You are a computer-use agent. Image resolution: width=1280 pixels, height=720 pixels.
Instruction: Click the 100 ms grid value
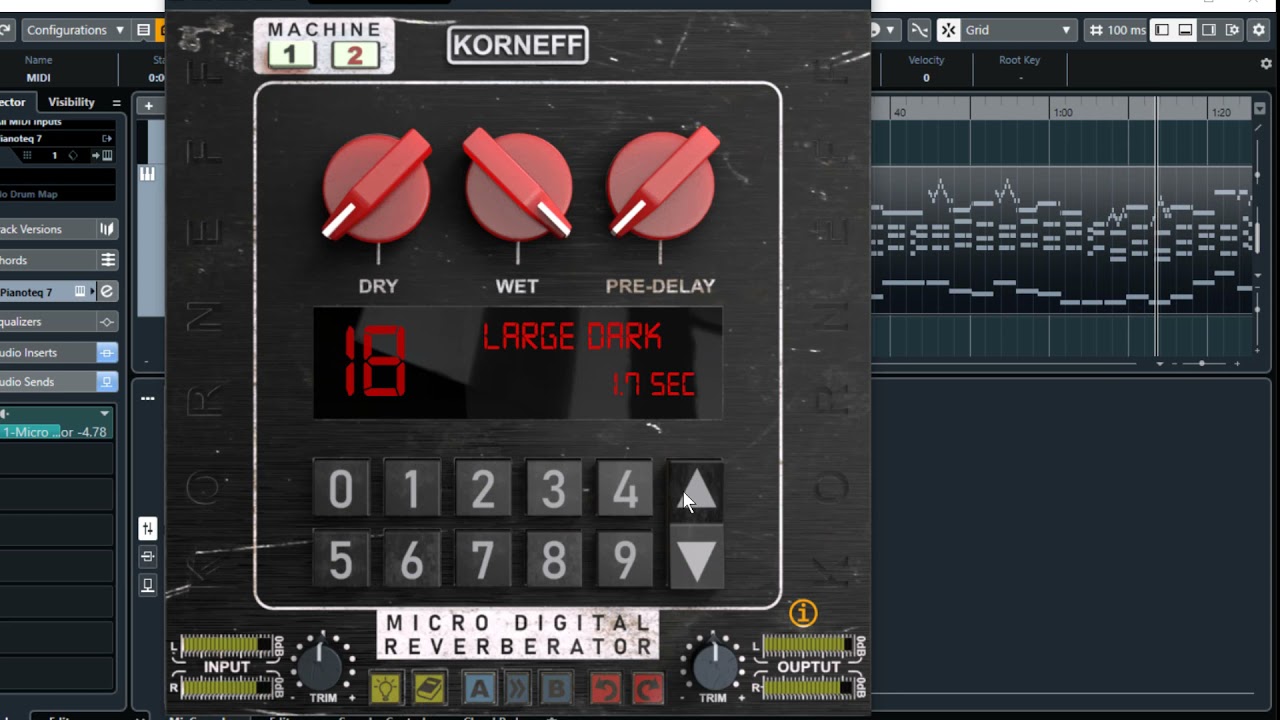coord(1116,30)
